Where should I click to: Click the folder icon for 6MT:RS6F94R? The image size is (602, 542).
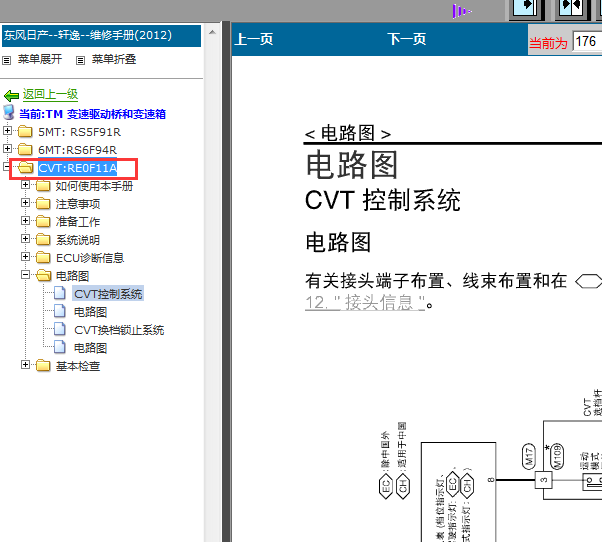pyautogui.click(x=25, y=149)
